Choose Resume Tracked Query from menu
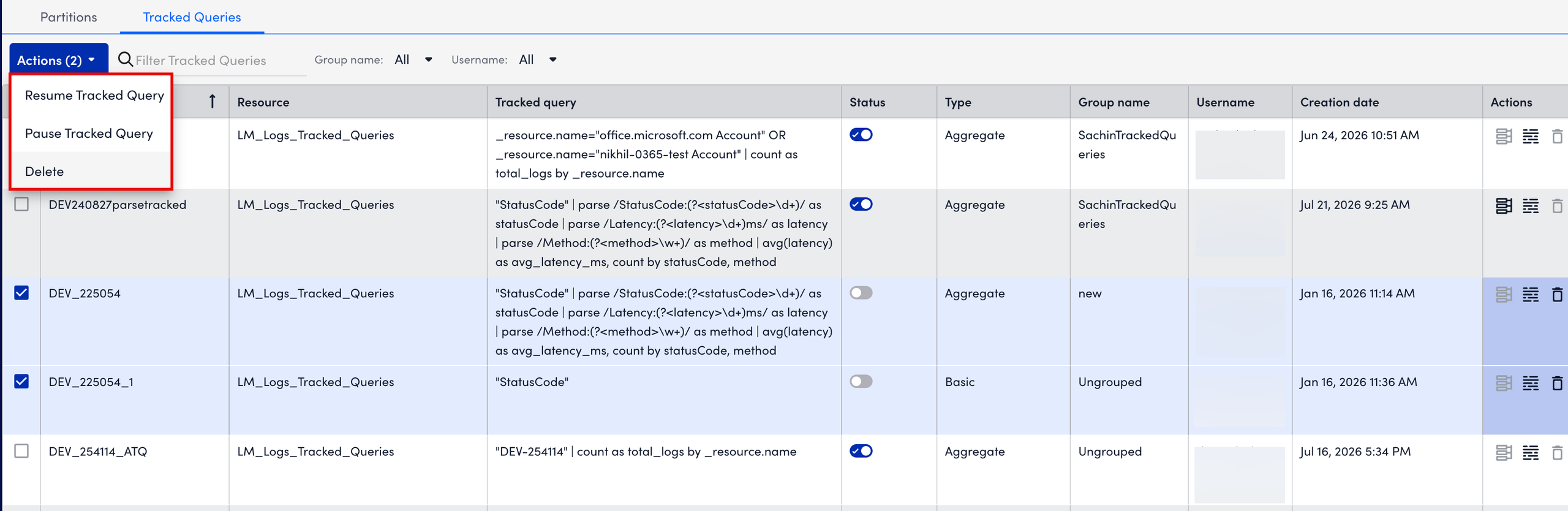 pos(91,96)
